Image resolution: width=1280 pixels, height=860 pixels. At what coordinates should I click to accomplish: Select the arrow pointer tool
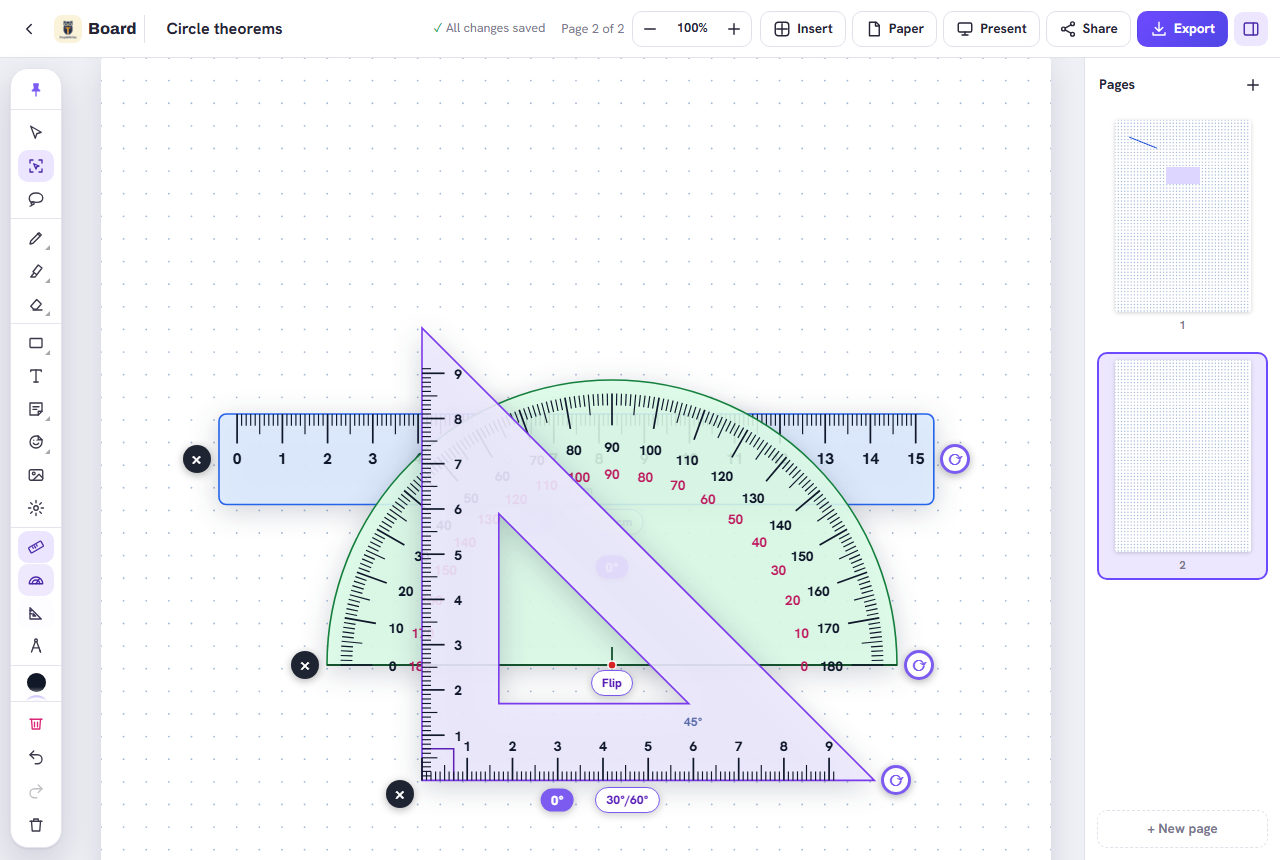36,132
